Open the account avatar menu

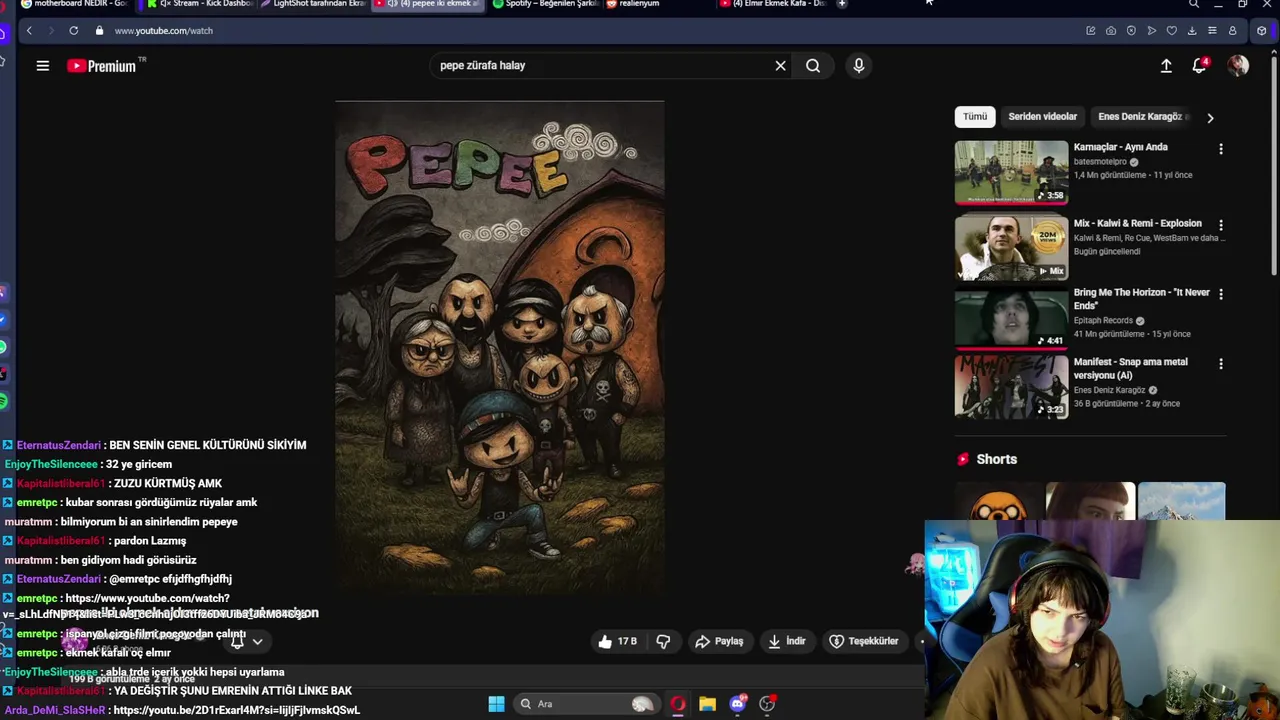(1238, 66)
